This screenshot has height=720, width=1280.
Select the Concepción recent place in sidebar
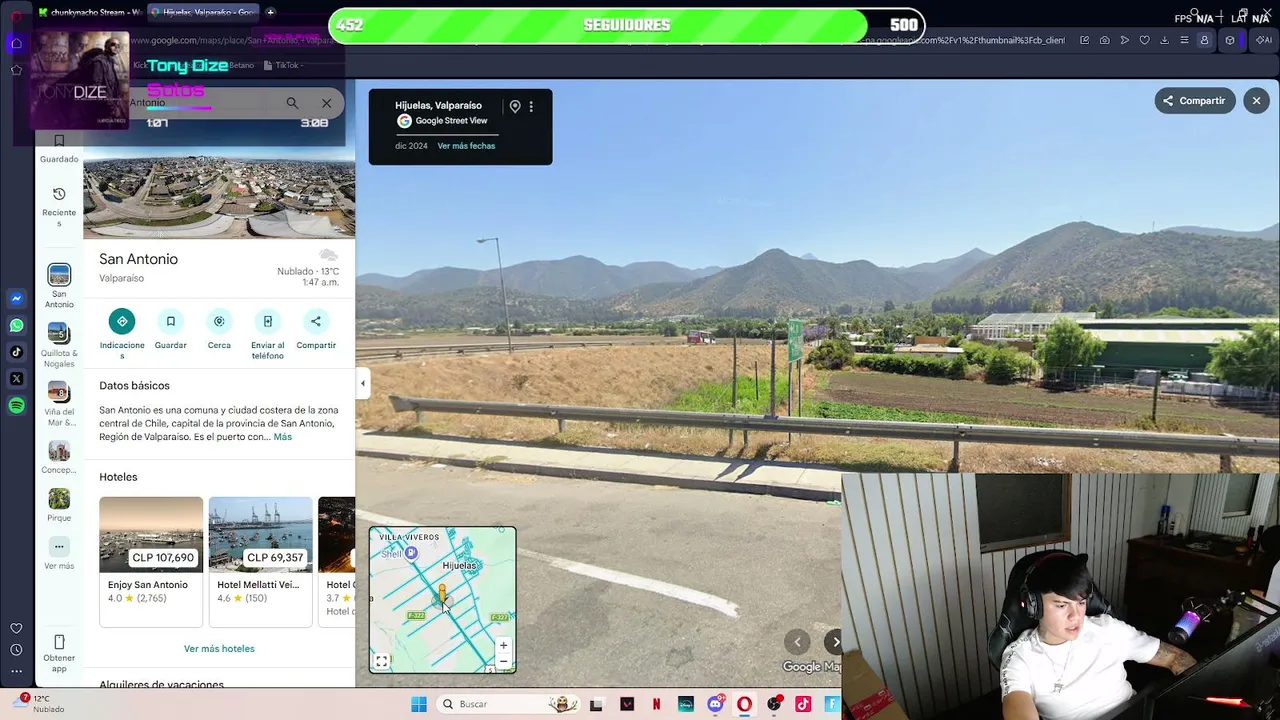[59, 457]
